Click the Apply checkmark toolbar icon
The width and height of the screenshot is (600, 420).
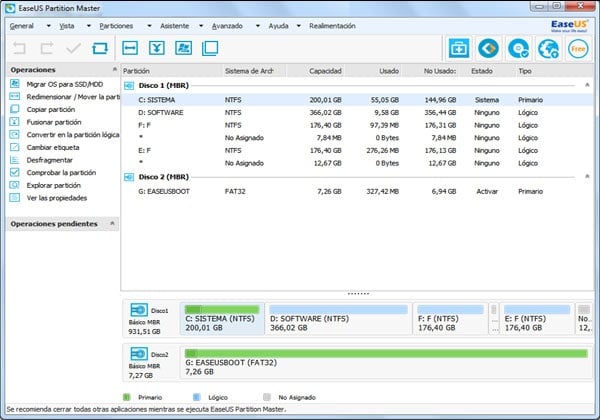tap(73, 48)
